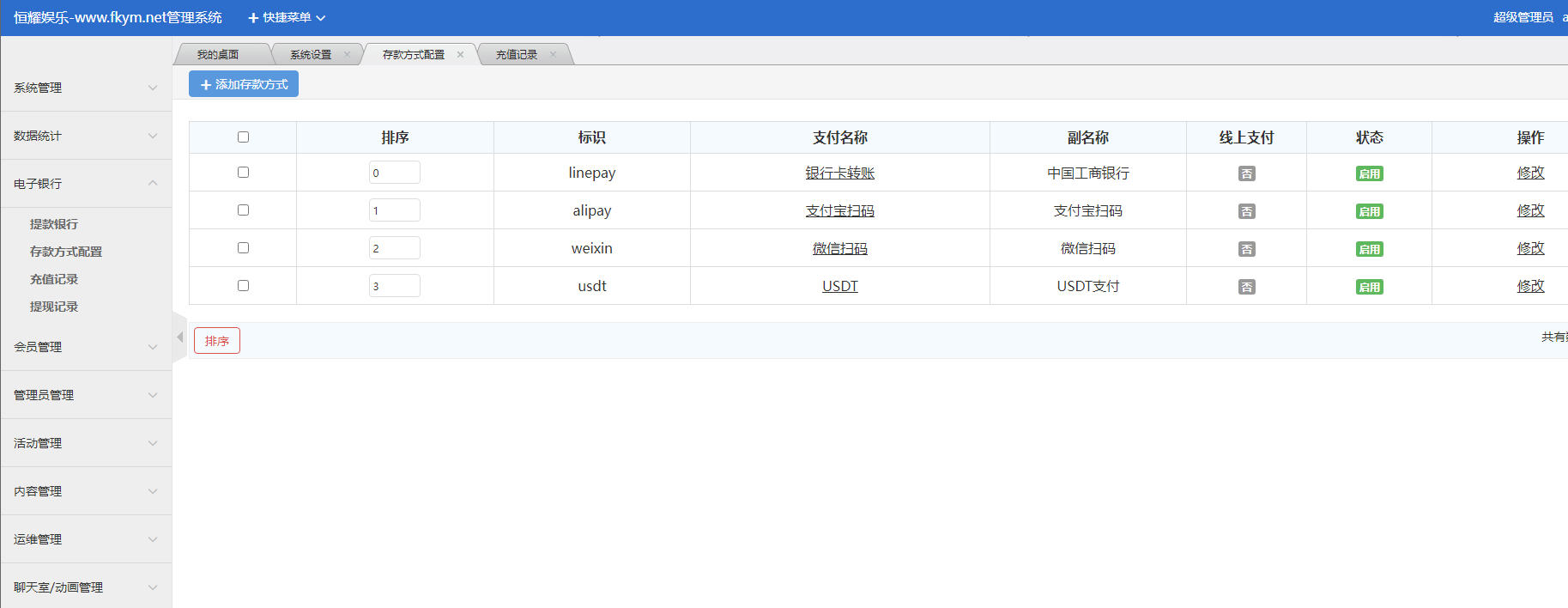Switch to the 我的桌面 tab
Viewport: 1568px width, 608px height.
tap(218, 54)
